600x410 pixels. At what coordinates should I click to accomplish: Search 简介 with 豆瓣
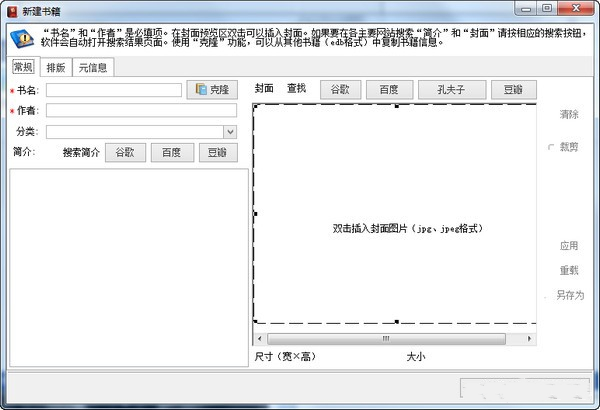pyautogui.click(x=218, y=152)
